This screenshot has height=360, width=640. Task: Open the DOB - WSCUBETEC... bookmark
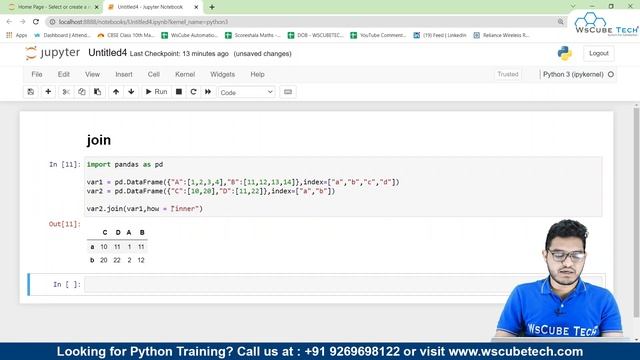[x=316, y=36]
